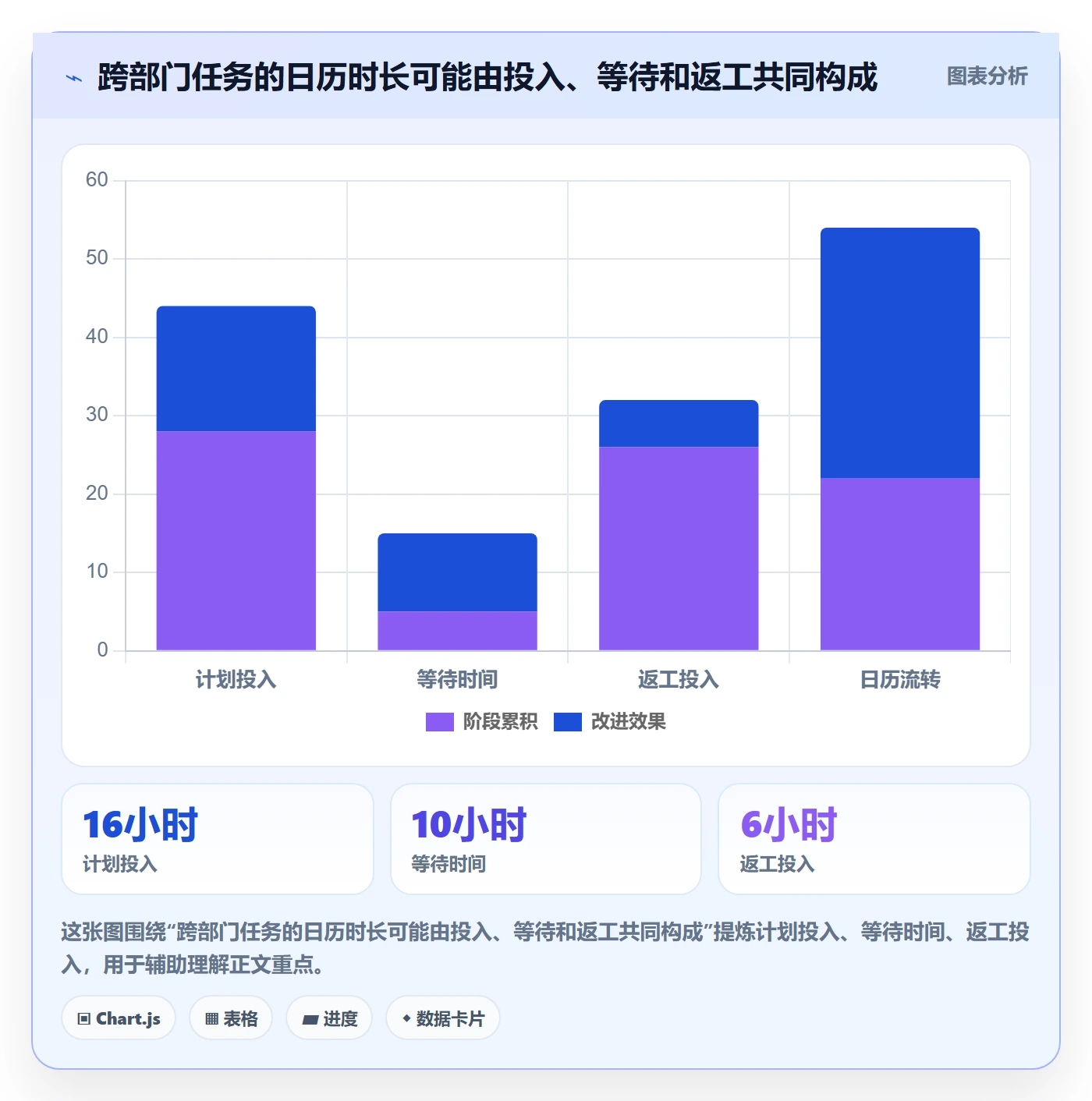The image size is (1092, 1101).
Task: Click the card title starting with 跨部门任务
Action: tap(487, 77)
